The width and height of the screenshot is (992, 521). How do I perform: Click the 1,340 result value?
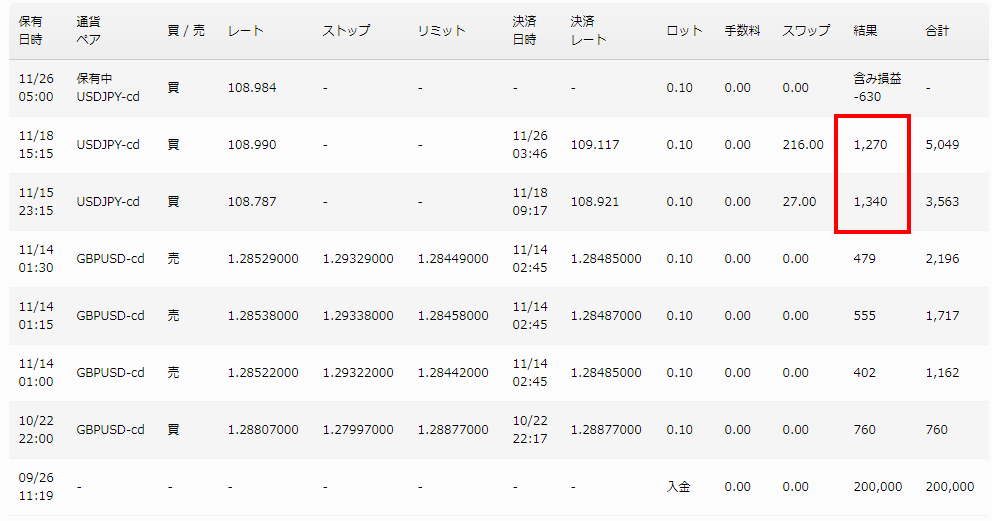870,202
